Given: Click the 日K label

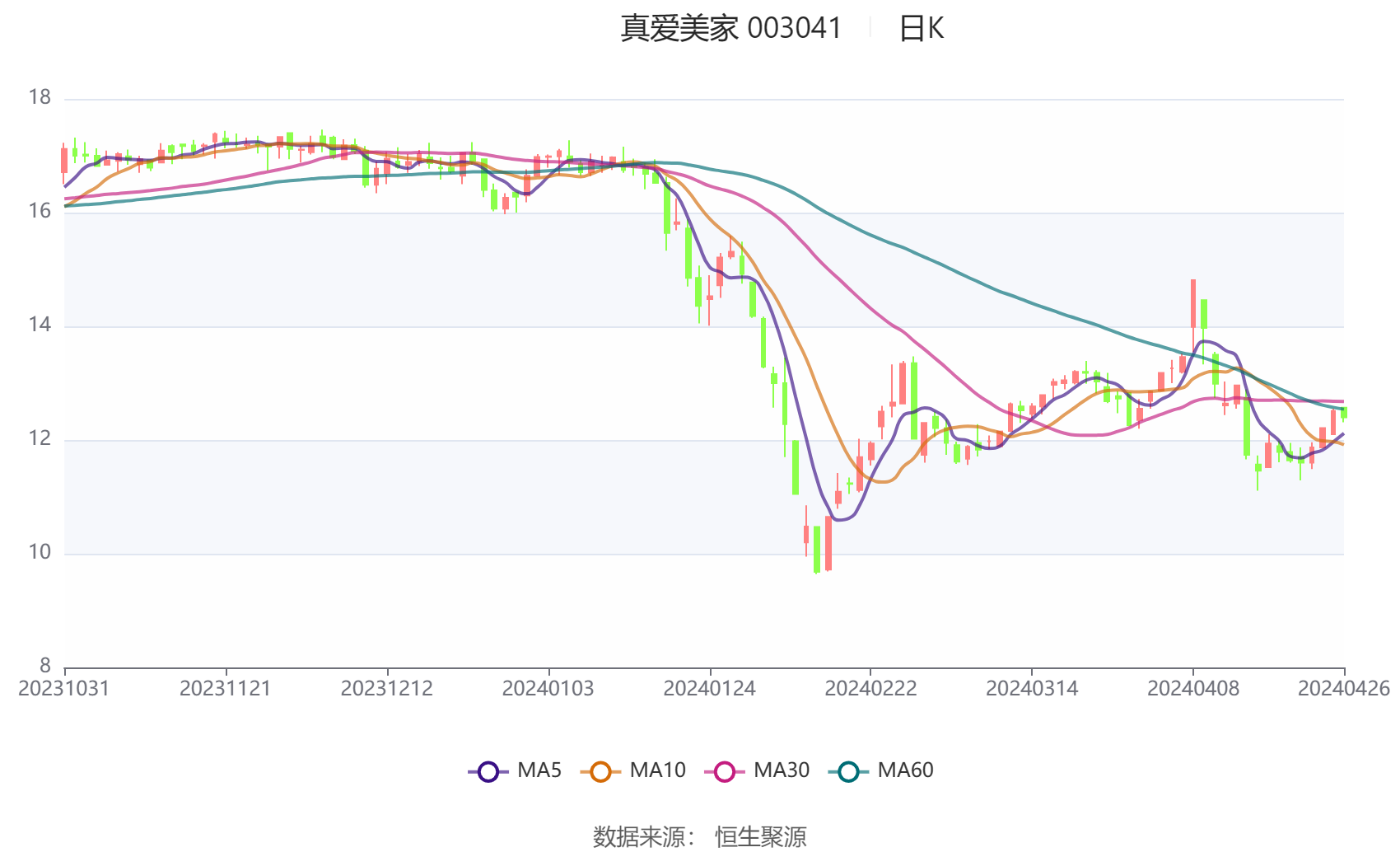Looking at the screenshot, I should pos(921,29).
